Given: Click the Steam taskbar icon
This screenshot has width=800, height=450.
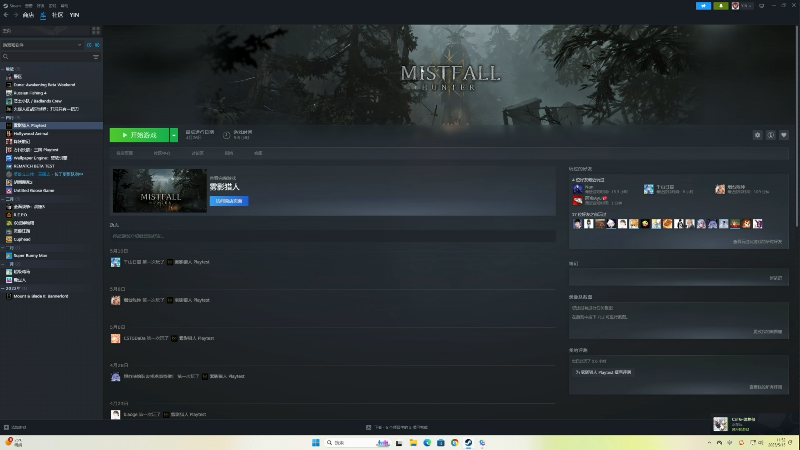Looking at the screenshot, I should [468, 443].
